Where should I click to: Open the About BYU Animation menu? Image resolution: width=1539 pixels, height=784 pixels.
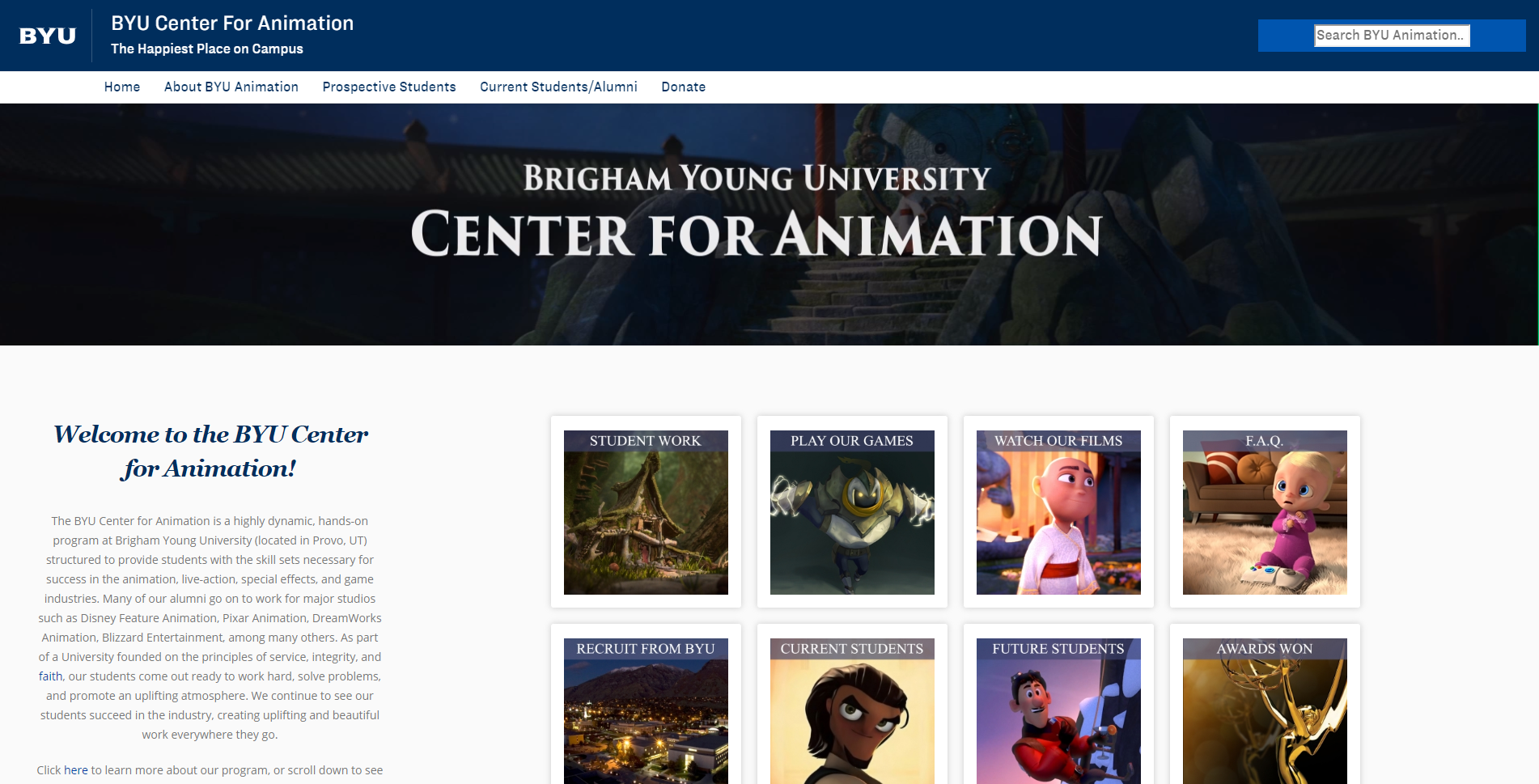coord(231,87)
